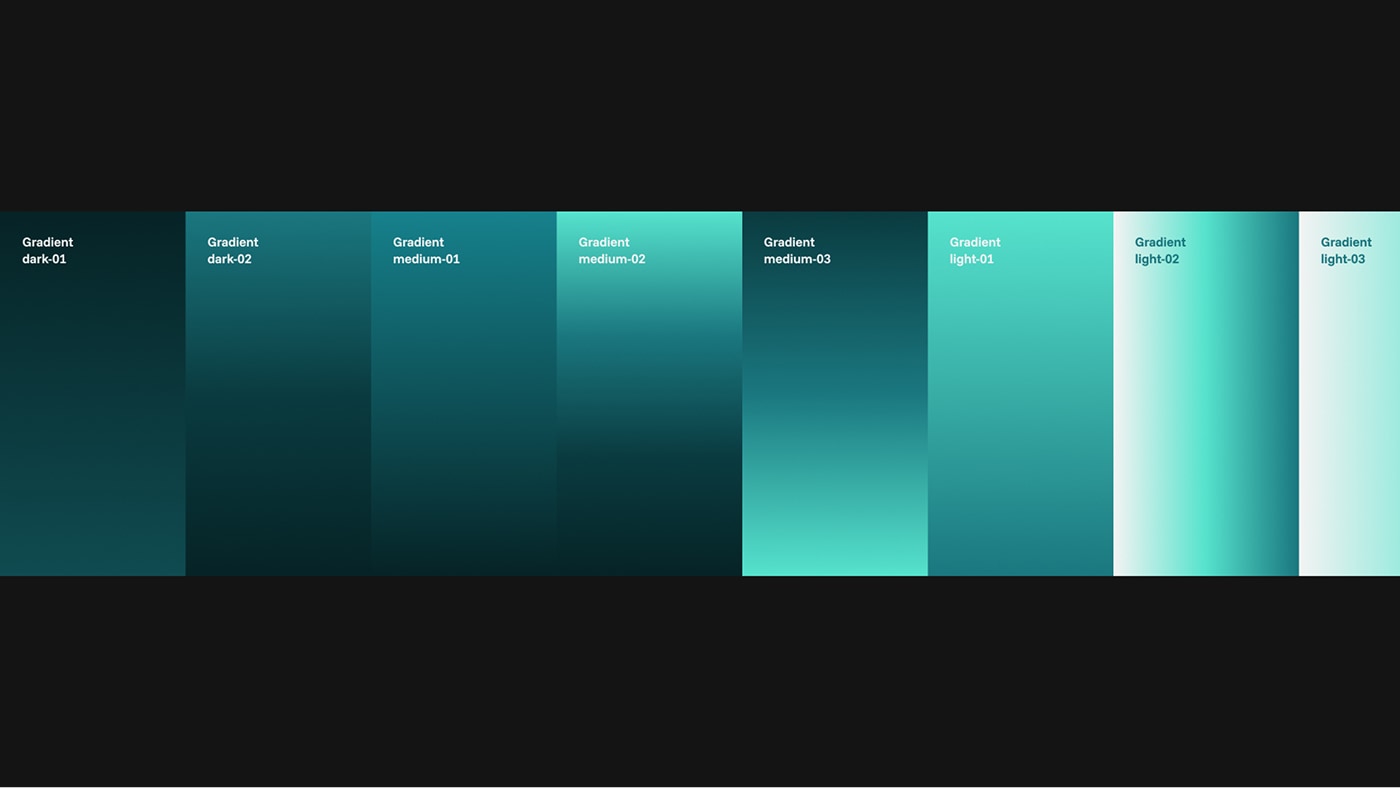Screen dimensions: 1400x788
Task: Click the "Gradient light-01" label text
Action: click(x=975, y=250)
